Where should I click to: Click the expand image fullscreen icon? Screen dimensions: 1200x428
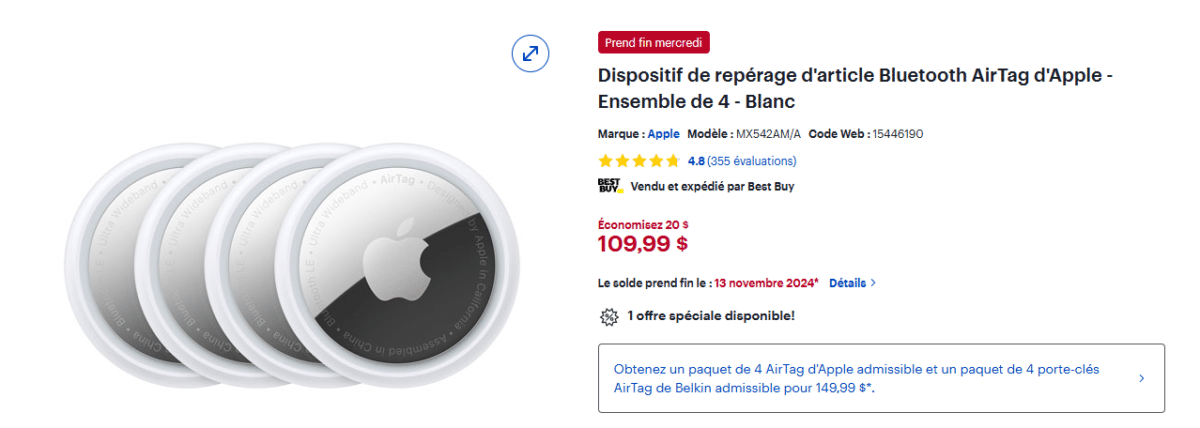(530, 53)
